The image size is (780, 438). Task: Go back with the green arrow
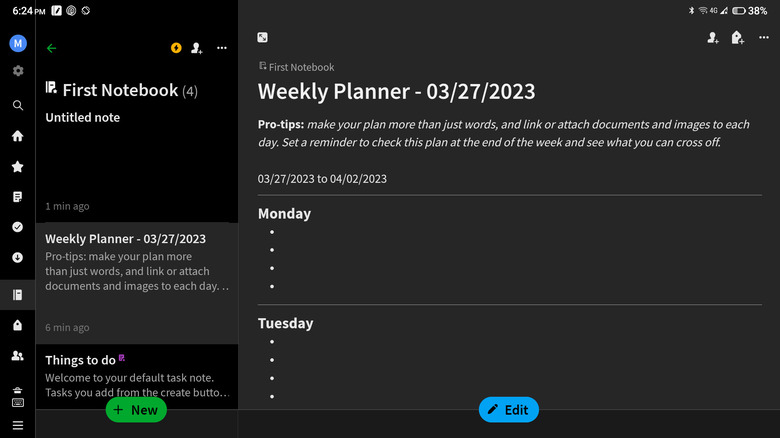pyautogui.click(x=52, y=48)
